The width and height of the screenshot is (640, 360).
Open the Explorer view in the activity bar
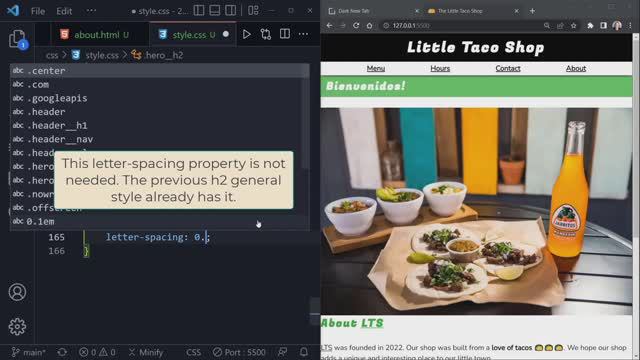(x=17, y=39)
